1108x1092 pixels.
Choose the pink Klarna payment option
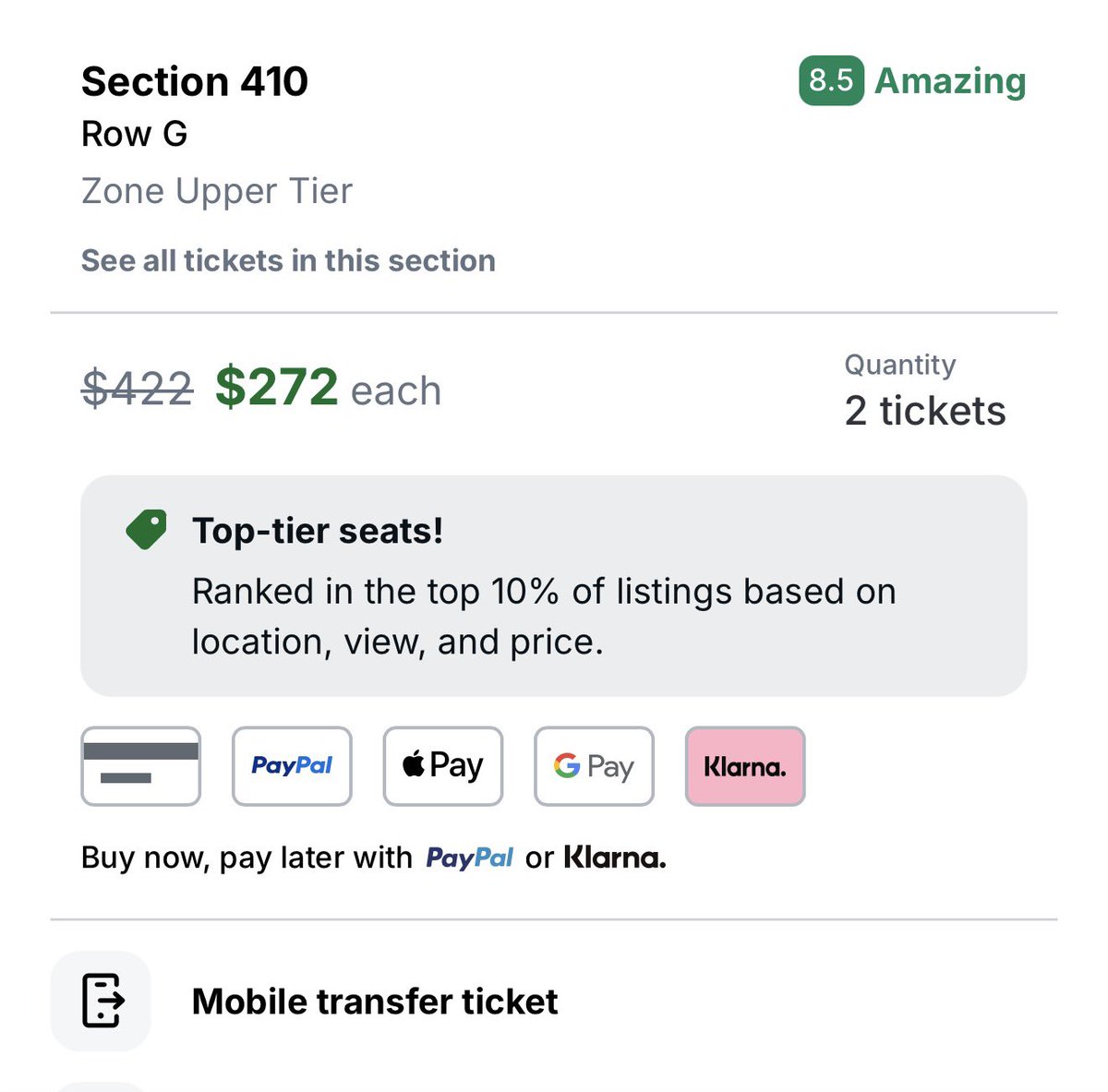(x=745, y=766)
